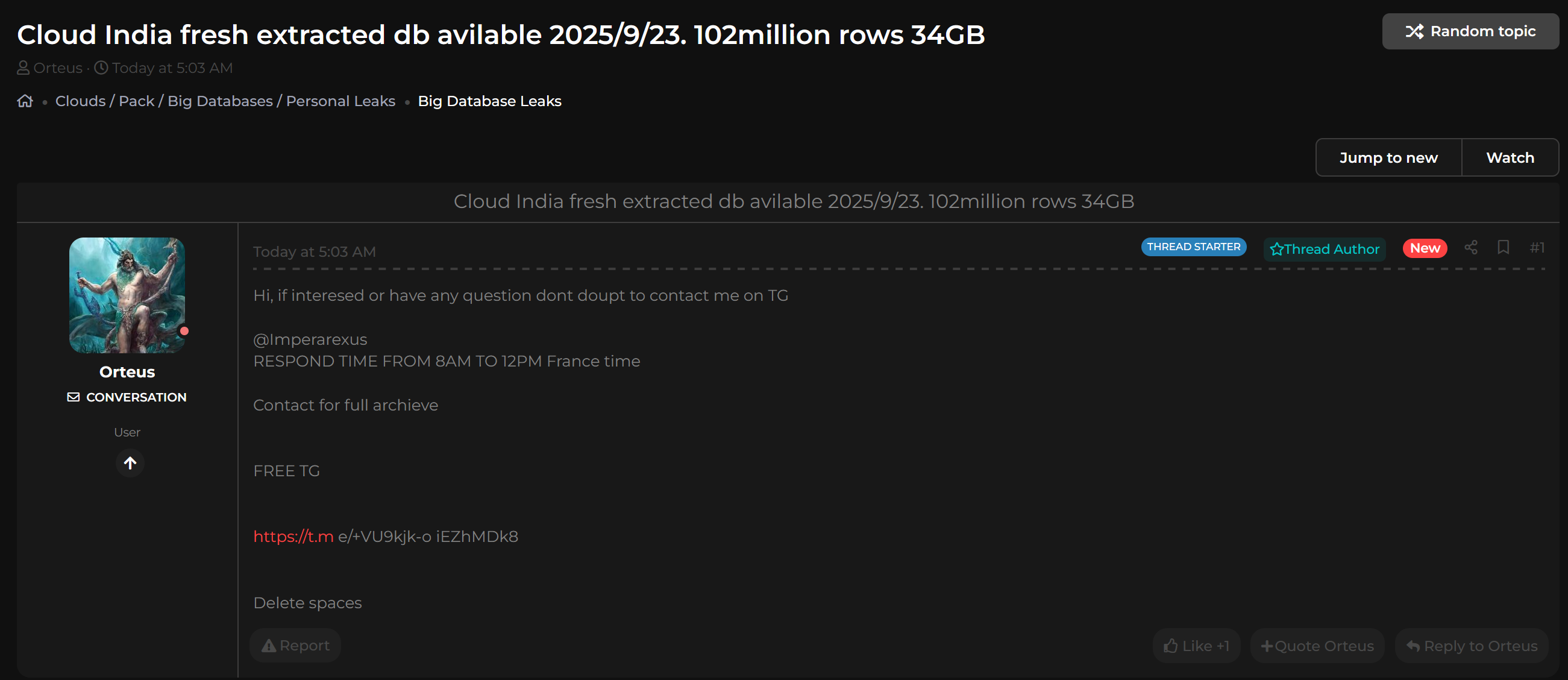Click the home breadcrumb icon
Viewport: 1568px width, 680px height.
coord(25,101)
